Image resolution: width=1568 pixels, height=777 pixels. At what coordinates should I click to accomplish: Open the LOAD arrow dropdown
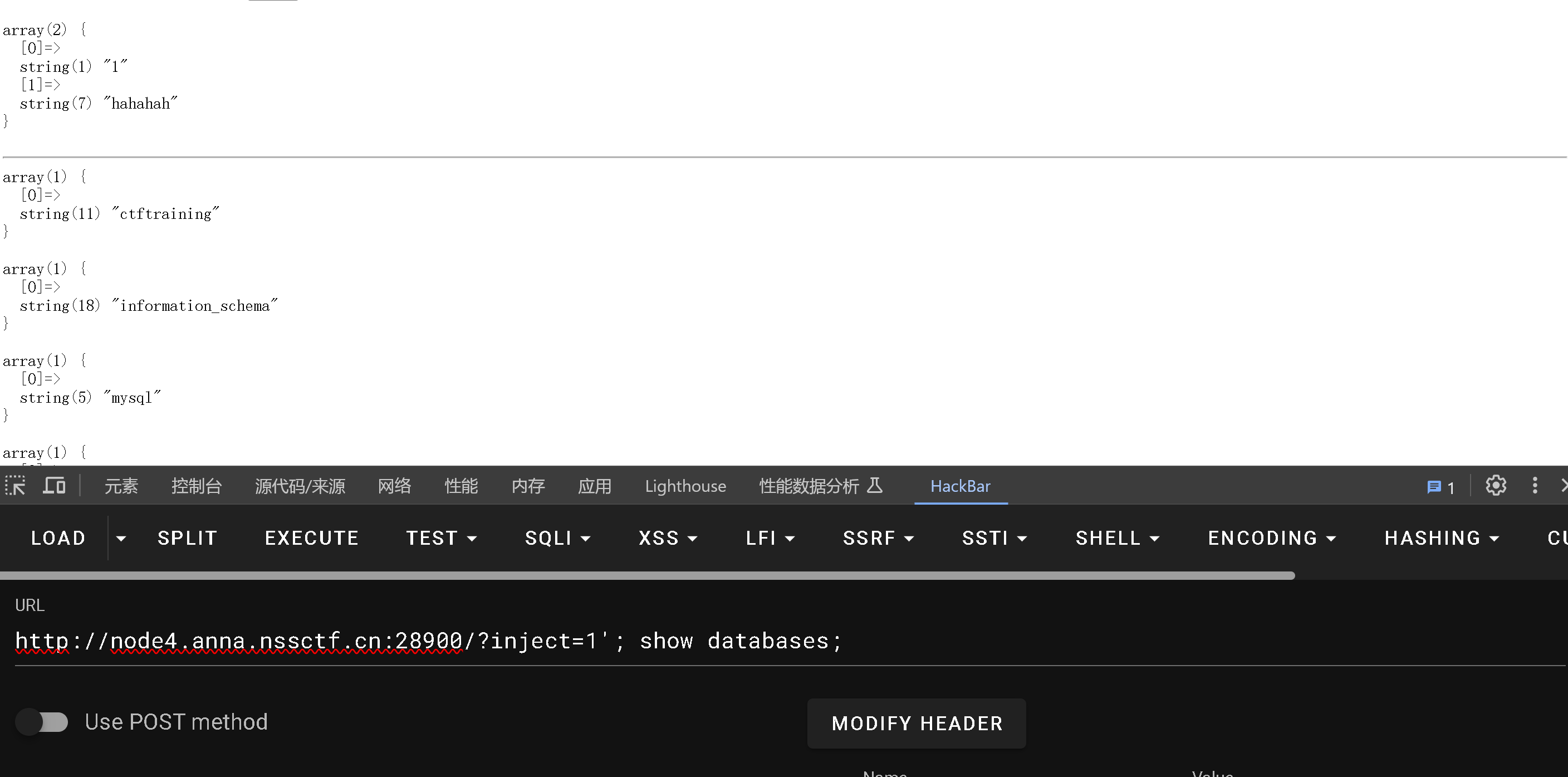tap(121, 538)
